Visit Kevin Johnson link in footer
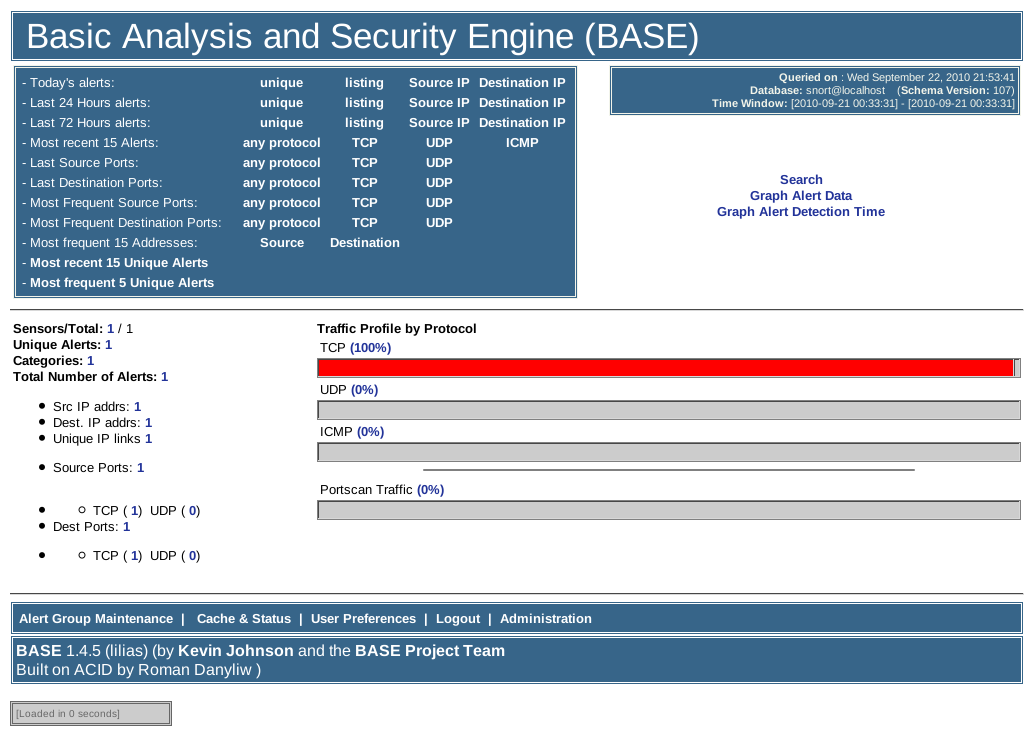Image resolution: width=1034 pixels, height=734 pixels. tap(235, 651)
